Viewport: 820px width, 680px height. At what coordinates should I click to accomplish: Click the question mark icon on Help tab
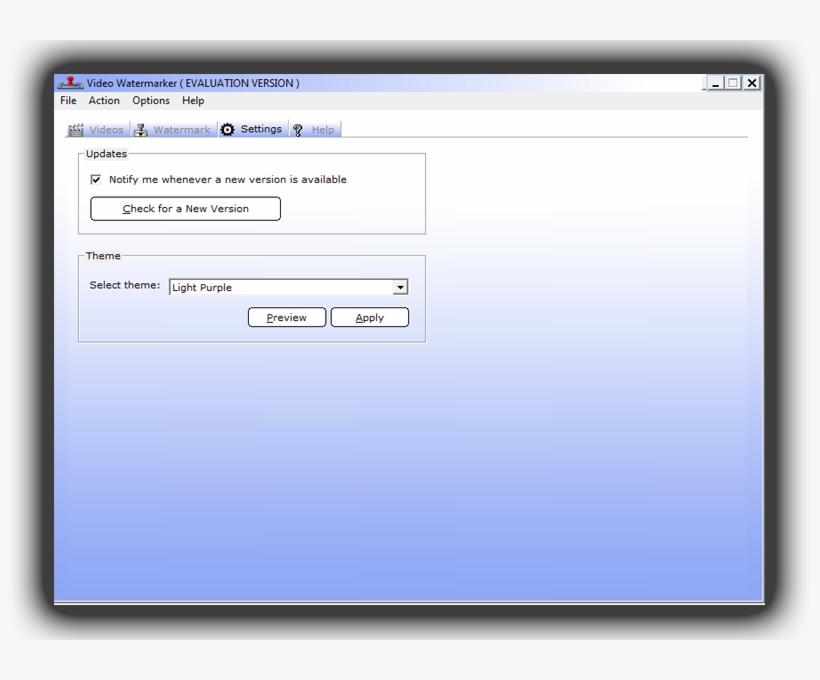click(x=298, y=130)
